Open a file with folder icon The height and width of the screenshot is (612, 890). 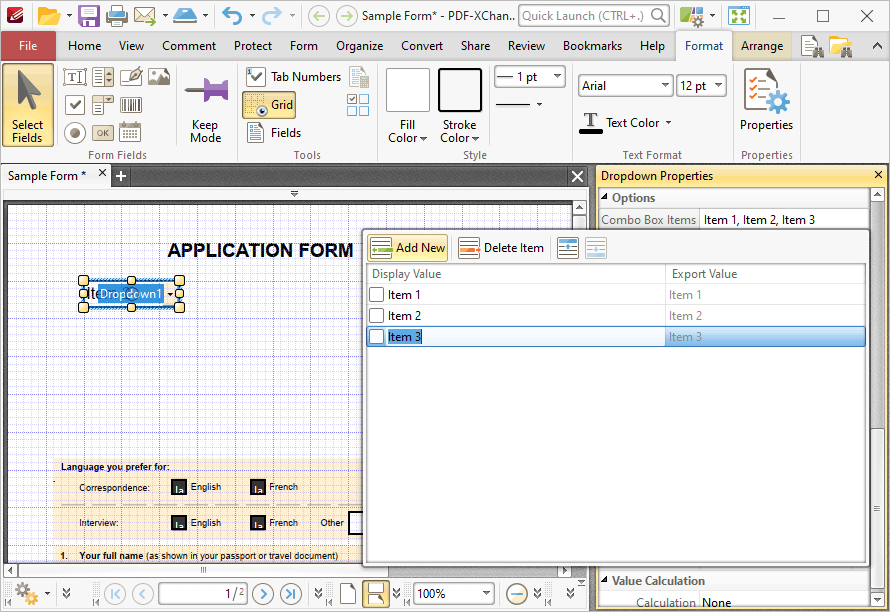(x=49, y=16)
